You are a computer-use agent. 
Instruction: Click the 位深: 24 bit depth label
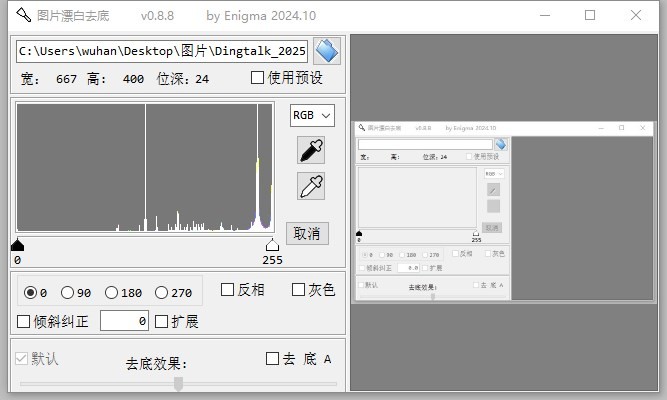183,79
